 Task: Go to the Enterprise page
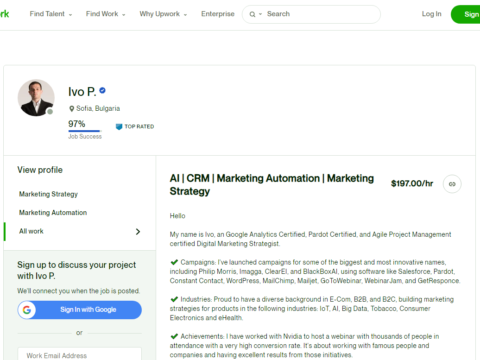pos(218,14)
